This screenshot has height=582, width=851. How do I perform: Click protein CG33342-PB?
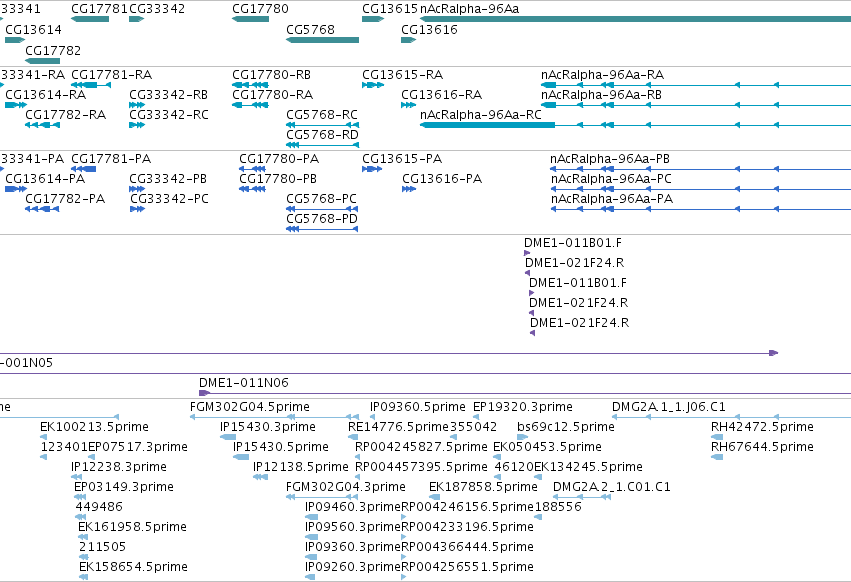coord(168,179)
